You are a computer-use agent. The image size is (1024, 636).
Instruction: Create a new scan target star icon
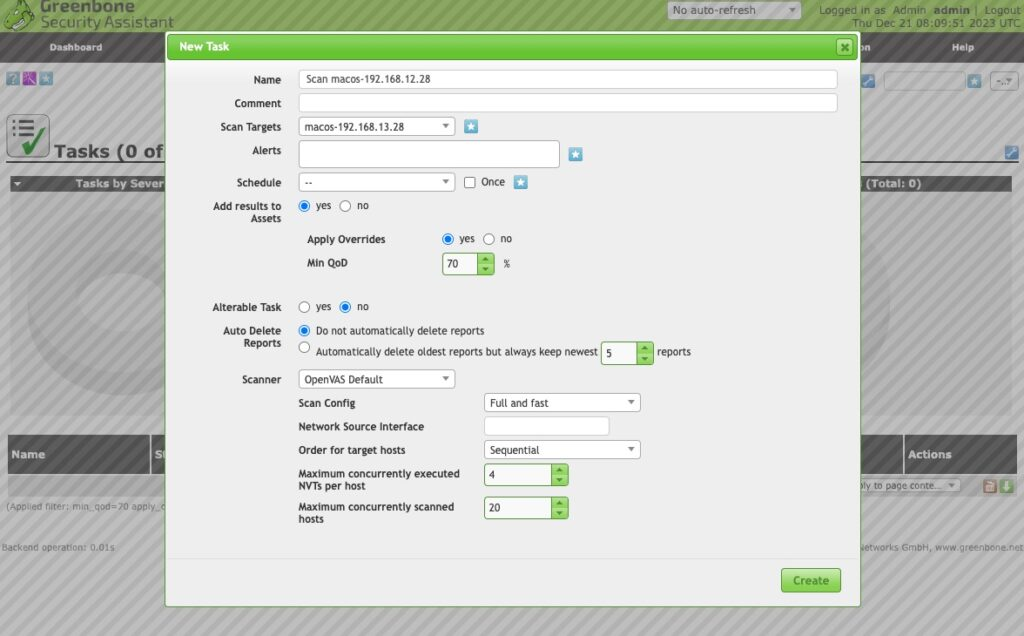[x=471, y=127]
